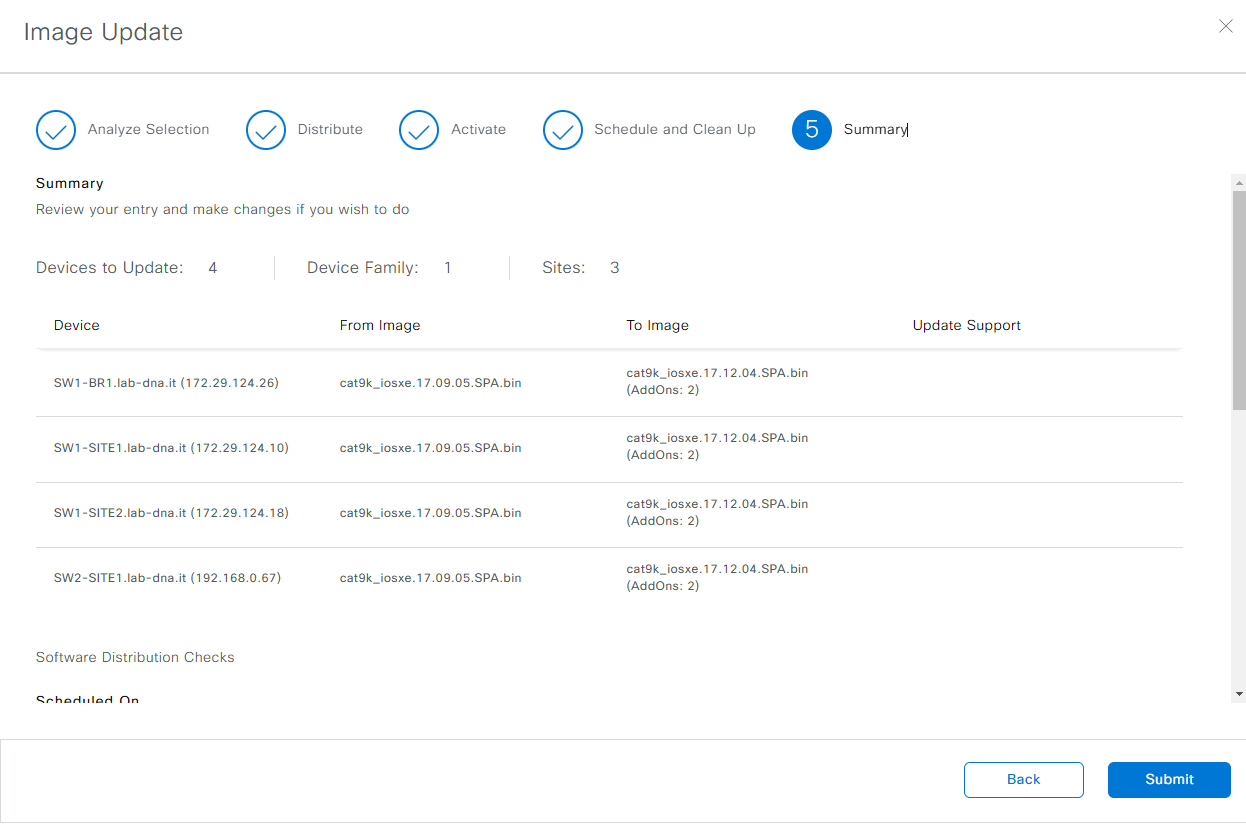Click the To Image value for SW2-SITE1
Image resolution: width=1246 pixels, height=840 pixels.
pos(718,577)
